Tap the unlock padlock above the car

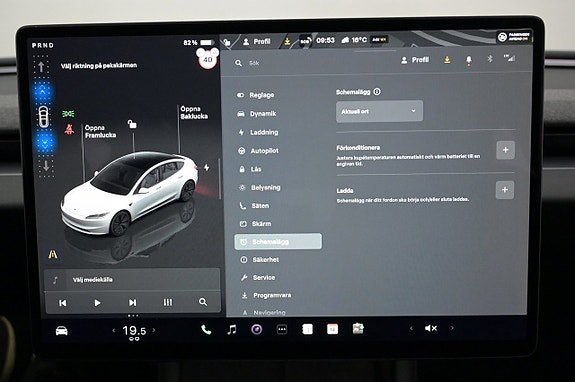[x=132, y=124]
